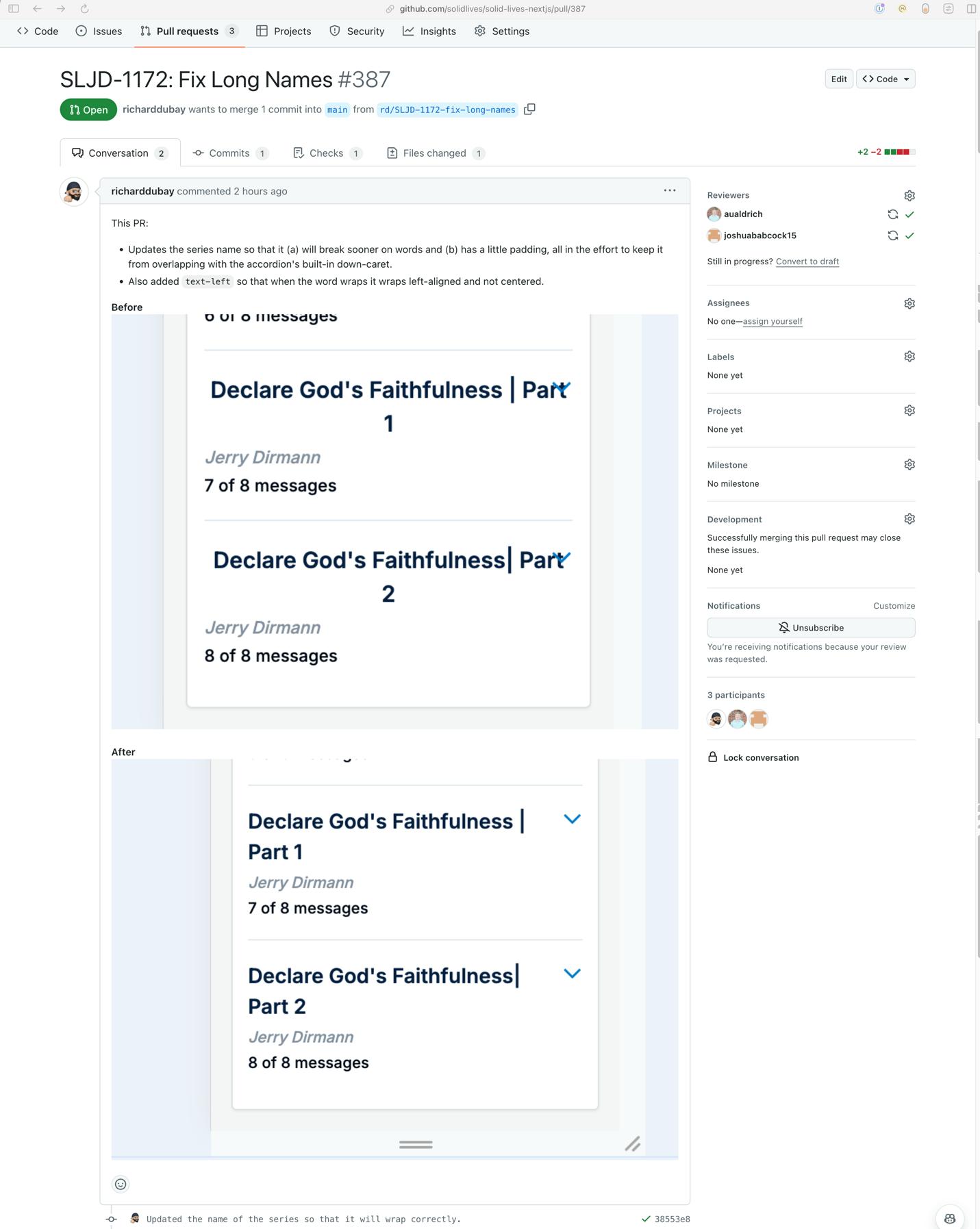
Task: Copy the head branch name icon
Action: click(529, 110)
